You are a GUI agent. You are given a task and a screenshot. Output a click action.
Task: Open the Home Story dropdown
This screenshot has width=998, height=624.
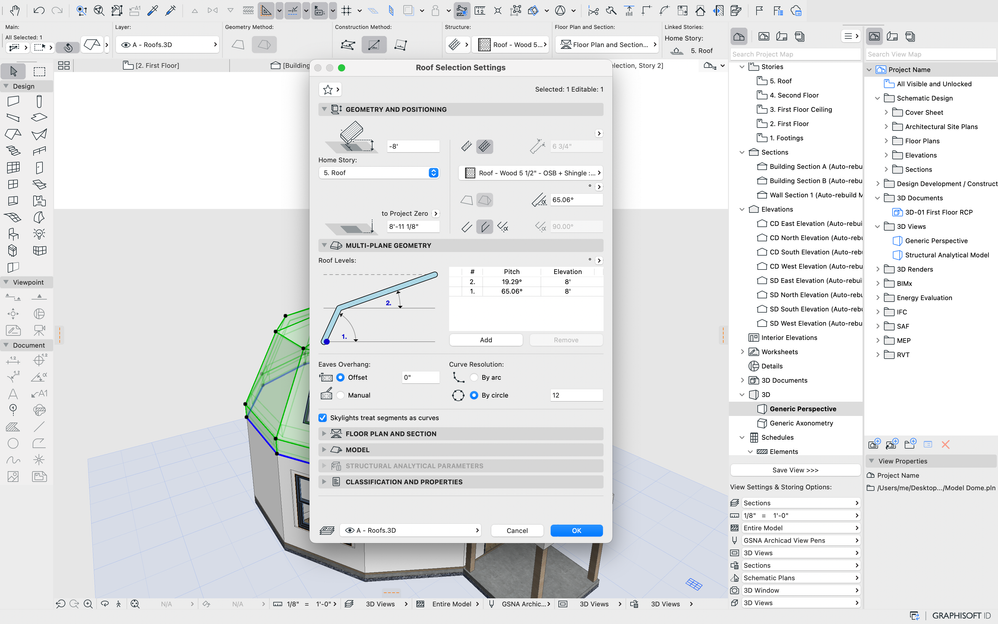379,173
